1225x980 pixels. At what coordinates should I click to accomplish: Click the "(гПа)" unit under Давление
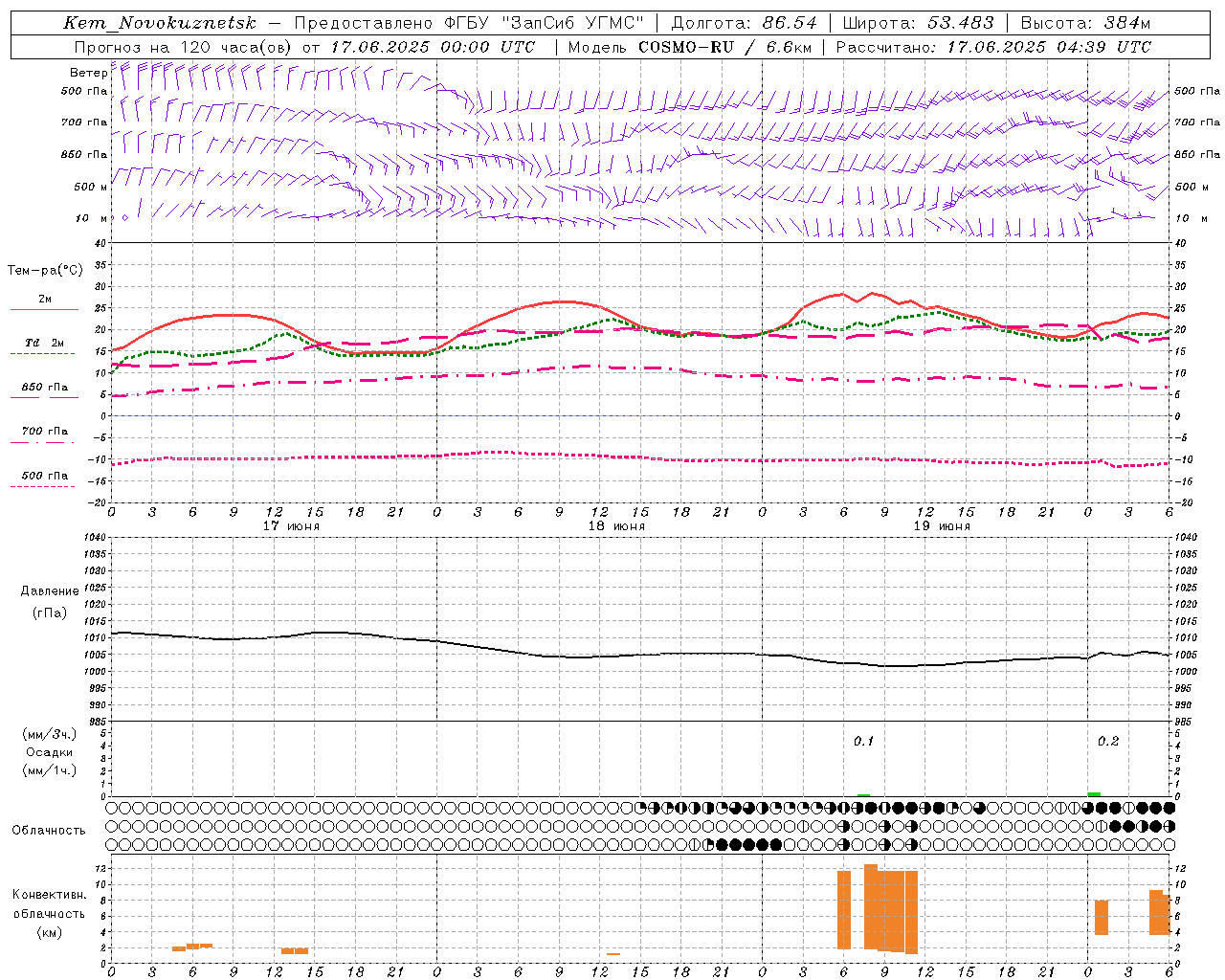pos(50,613)
